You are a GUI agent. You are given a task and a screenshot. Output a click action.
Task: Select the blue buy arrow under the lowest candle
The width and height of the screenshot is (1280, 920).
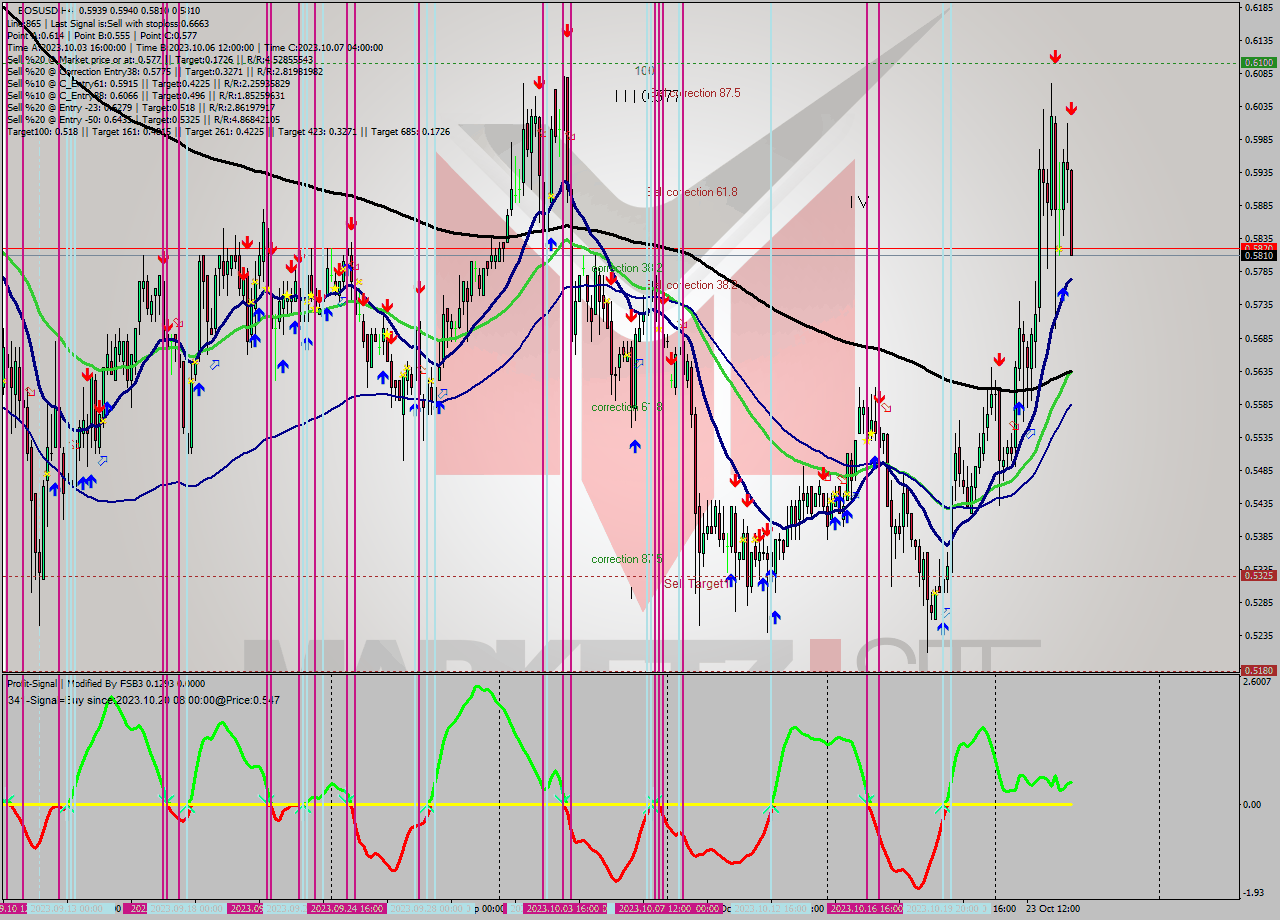[x=945, y=628]
